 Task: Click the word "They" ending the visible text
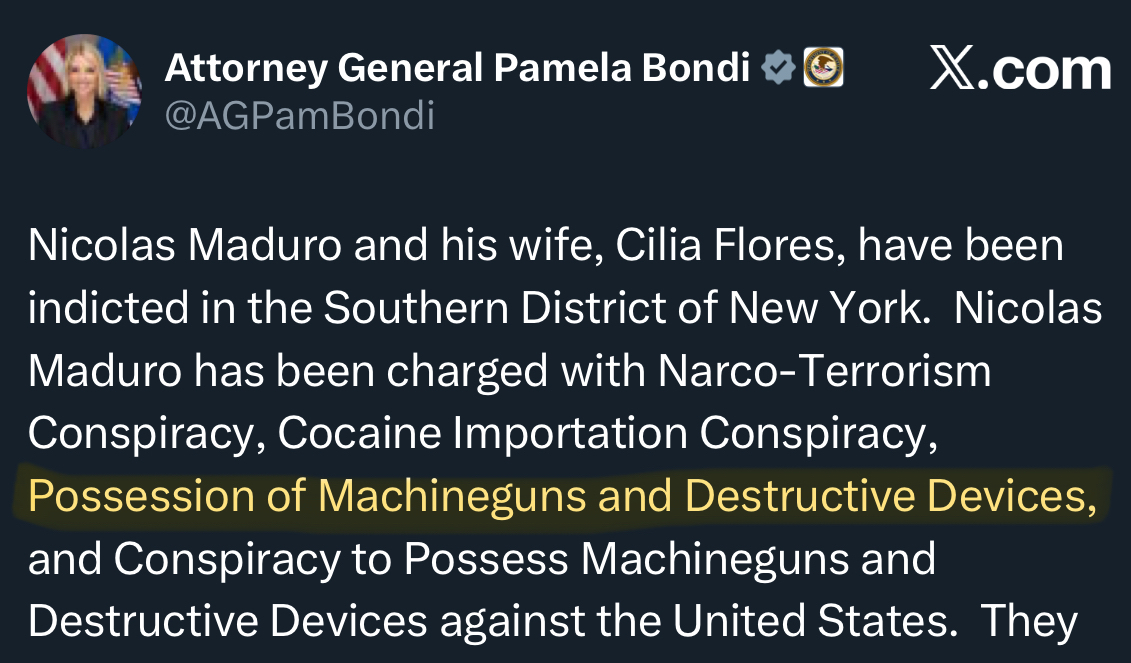[x=1029, y=620]
